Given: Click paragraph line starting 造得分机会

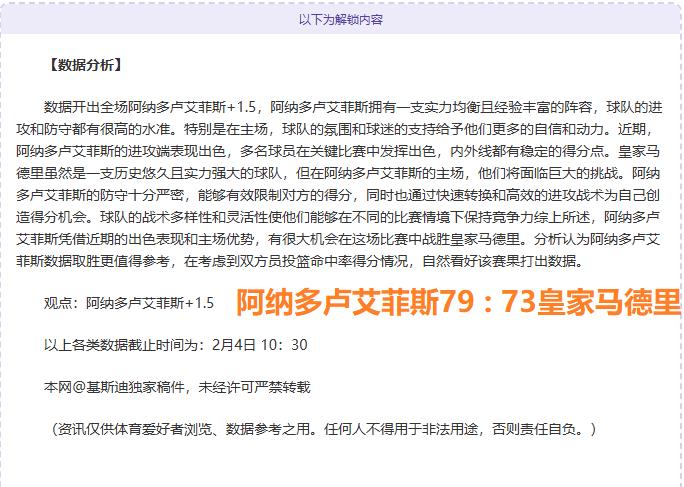Looking at the screenshot, I should [338, 217].
